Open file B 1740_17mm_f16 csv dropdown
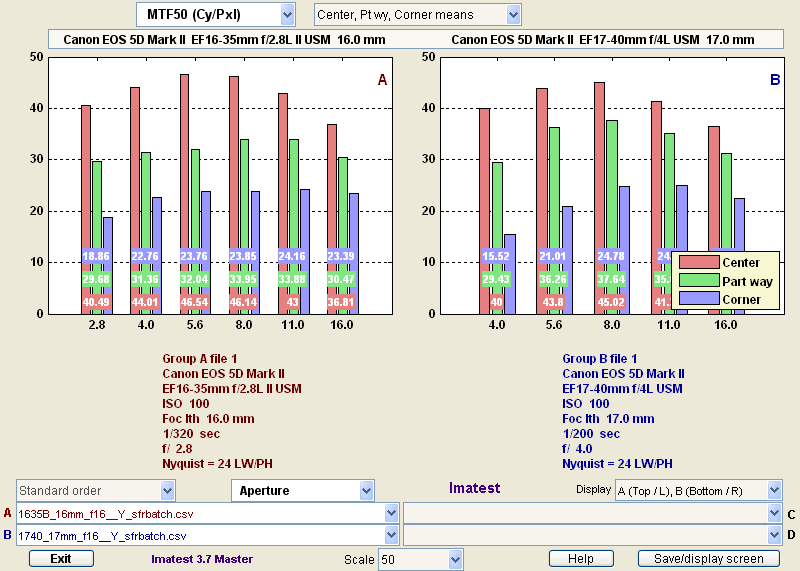The width and height of the screenshot is (800, 571). [208, 536]
